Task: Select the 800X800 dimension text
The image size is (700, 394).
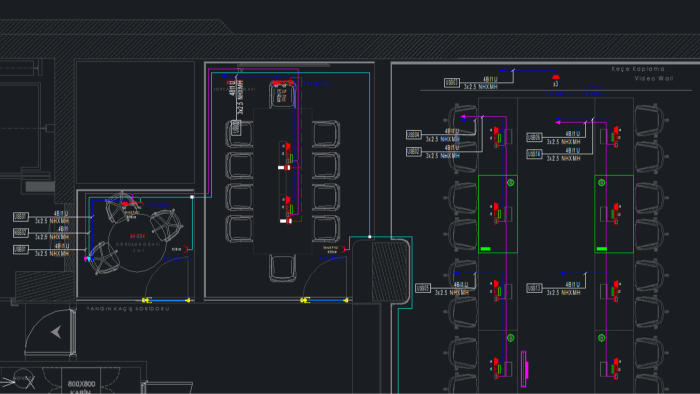Action: (x=81, y=384)
